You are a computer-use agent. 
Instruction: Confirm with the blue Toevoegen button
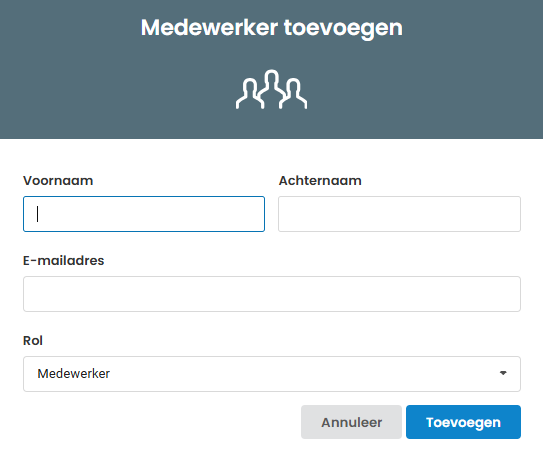click(463, 422)
